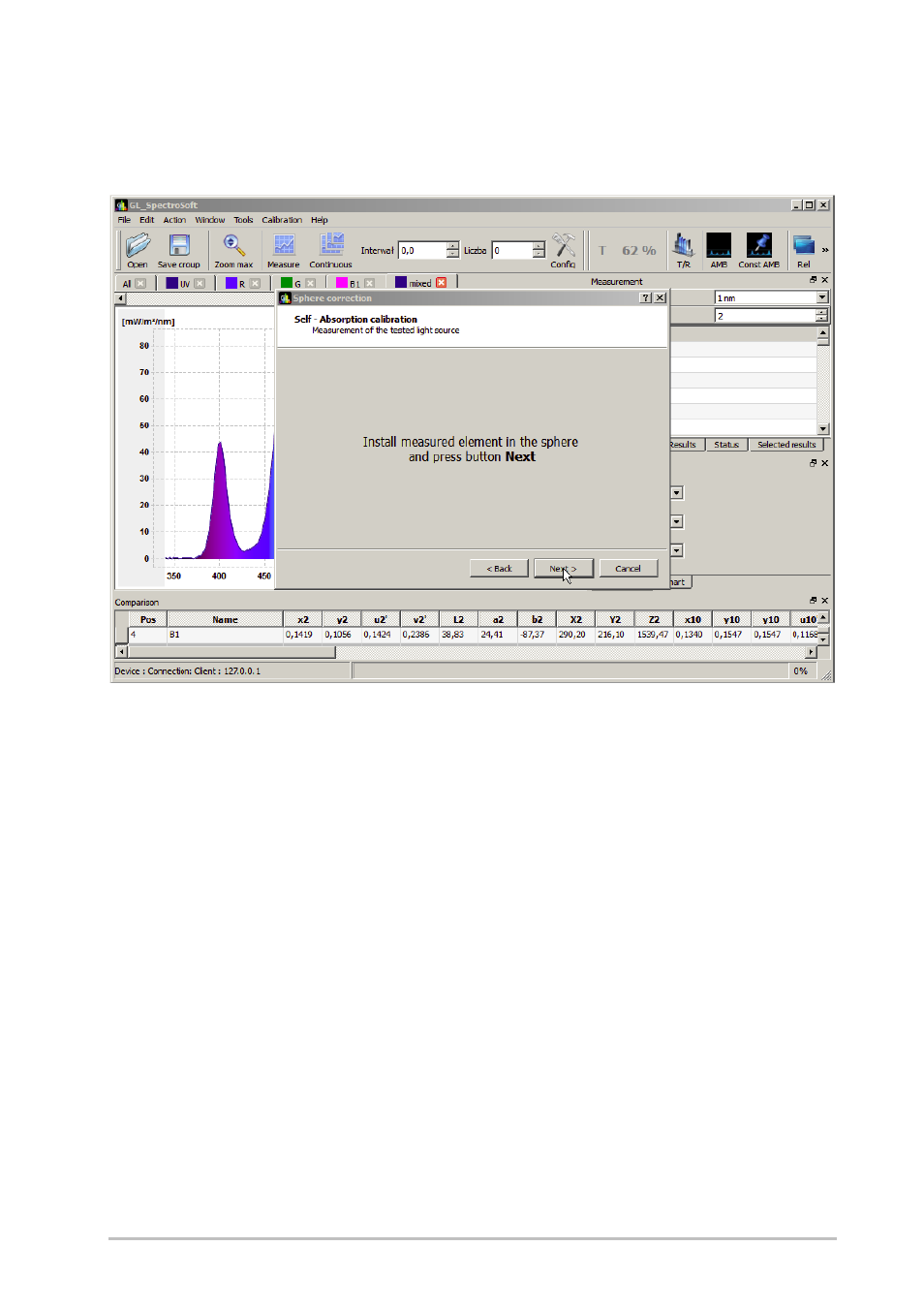The width and height of the screenshot is (924, 1308).
Task: Open the help question mark in Sphere correction dialog
Action: [x=646, y=298]
